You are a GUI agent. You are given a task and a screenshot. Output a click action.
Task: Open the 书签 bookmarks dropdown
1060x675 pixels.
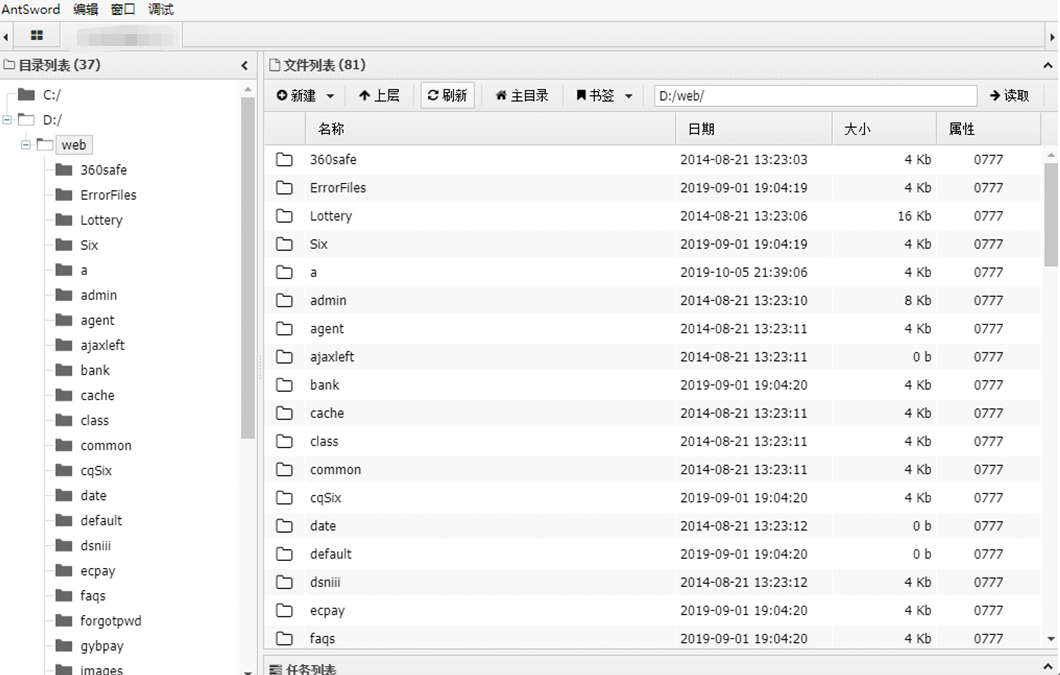pyautogui.click(x=604, y=96)
